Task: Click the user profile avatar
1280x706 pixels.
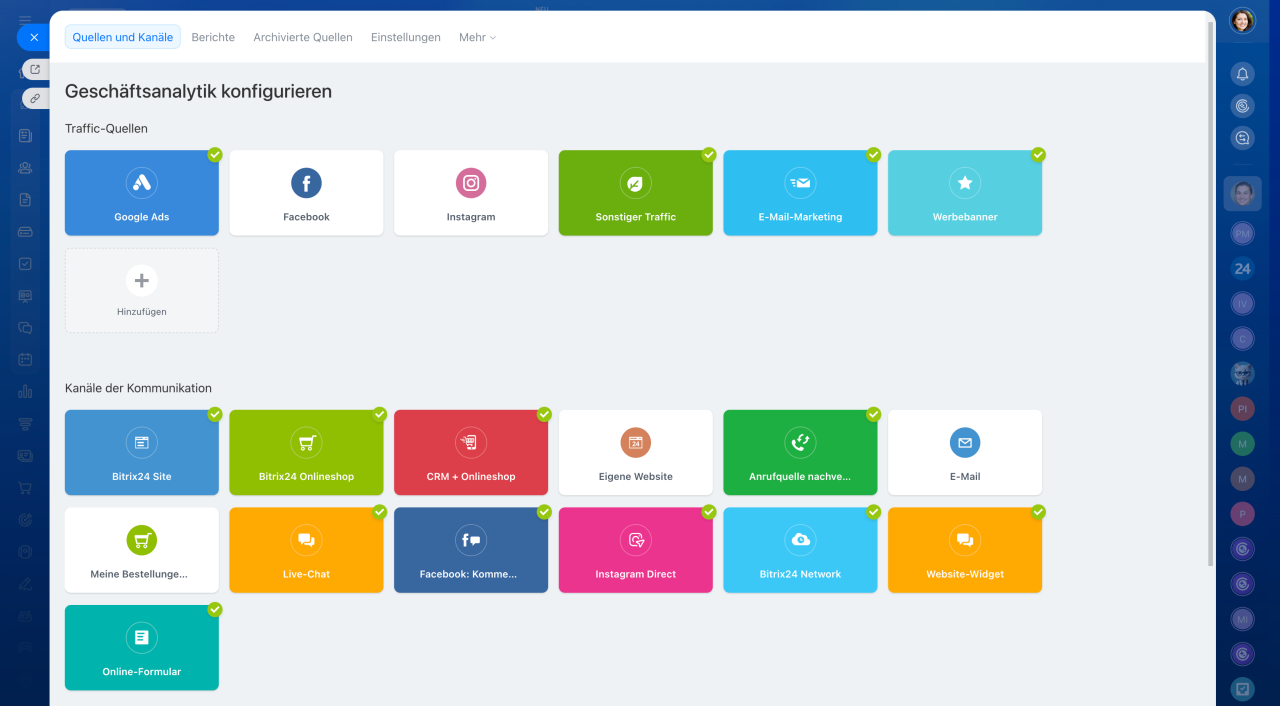Action: click(1242, 21)
